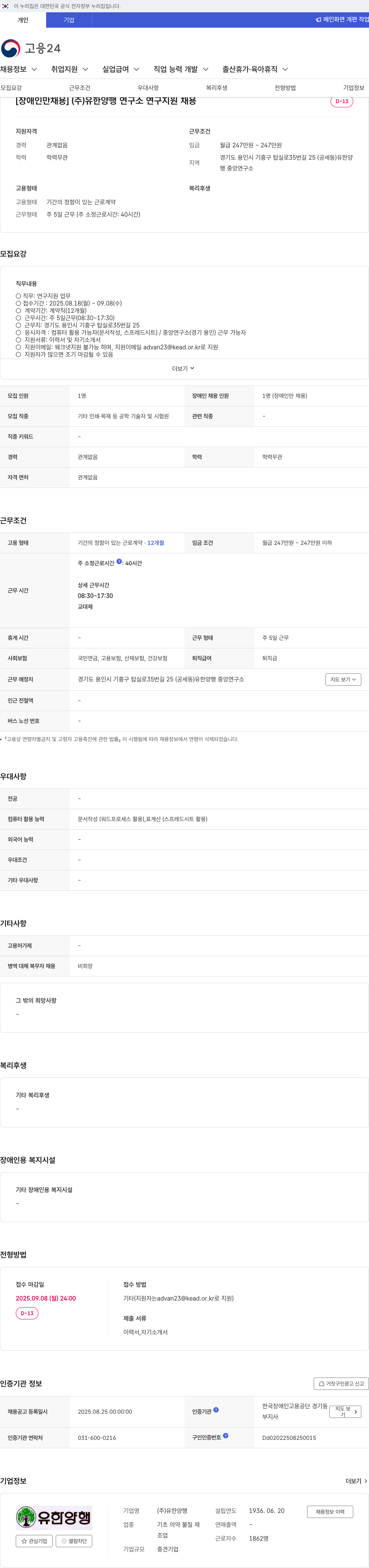Click the job title 유한양행 연구소 연구지원 채용
The image size is (369, 1568).
pos(106,101)
